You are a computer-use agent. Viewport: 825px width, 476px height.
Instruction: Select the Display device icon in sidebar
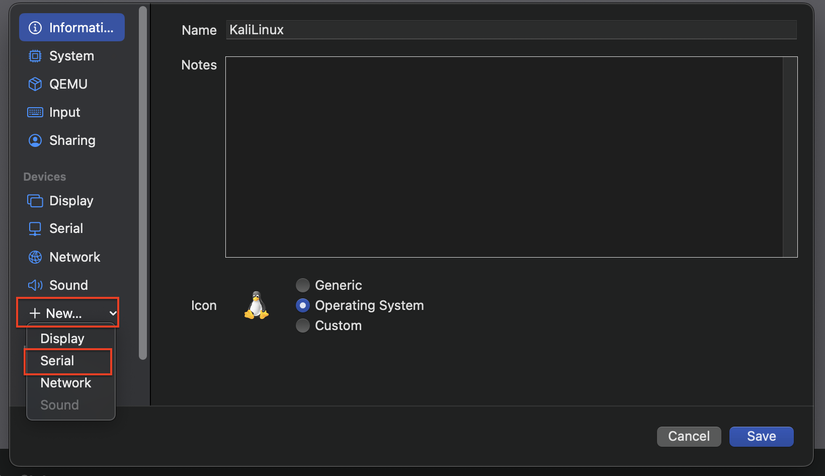(x=35, y=201)
